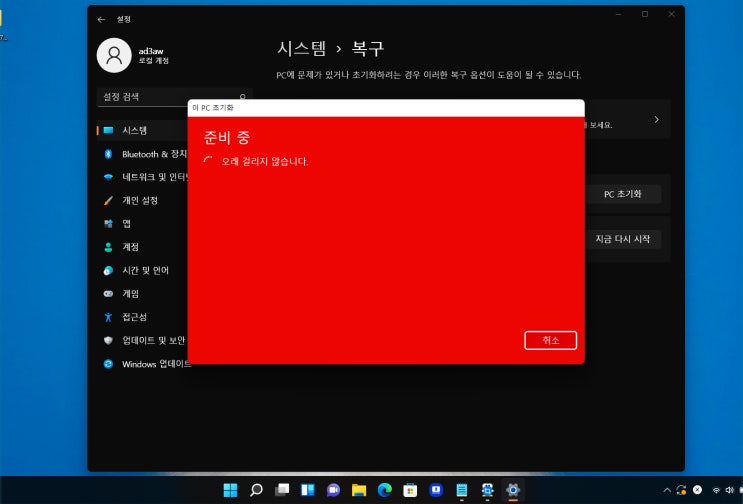Go back with the Settings back arrow

pyautogui.click(x=101, y=19)
